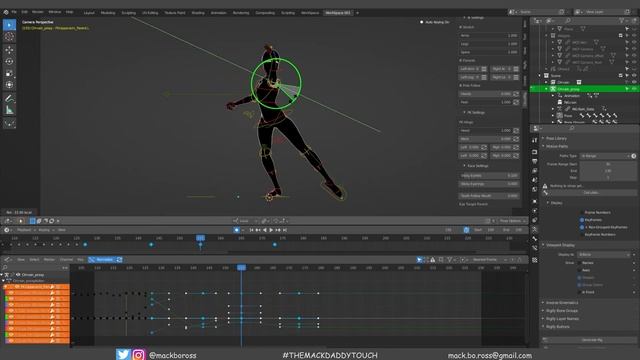Click timeline current frame marker
640x360 pixels.
click(x=200, y=238)
